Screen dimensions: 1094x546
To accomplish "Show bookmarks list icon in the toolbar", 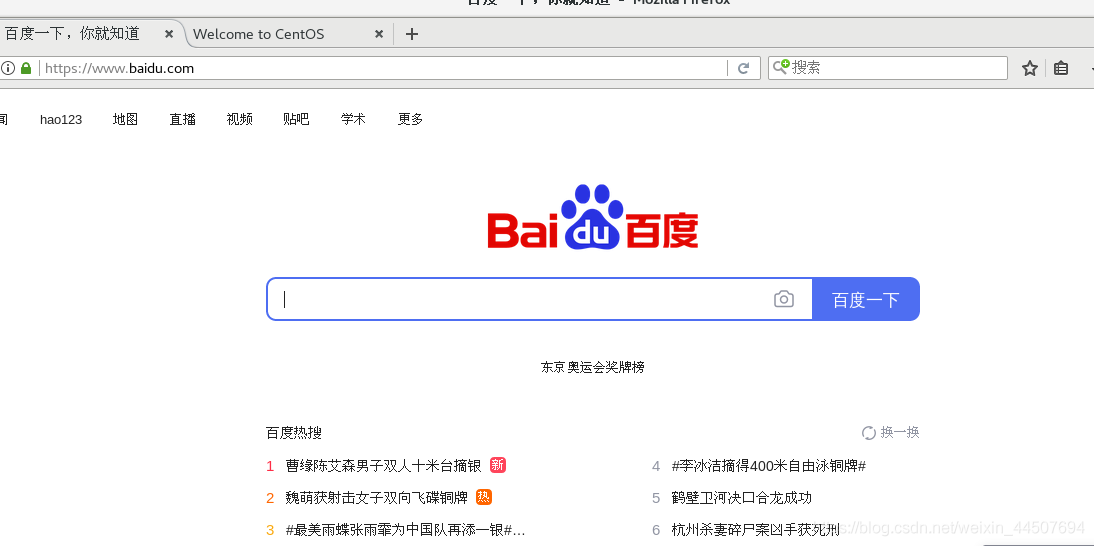I will tap(1061, 68).
